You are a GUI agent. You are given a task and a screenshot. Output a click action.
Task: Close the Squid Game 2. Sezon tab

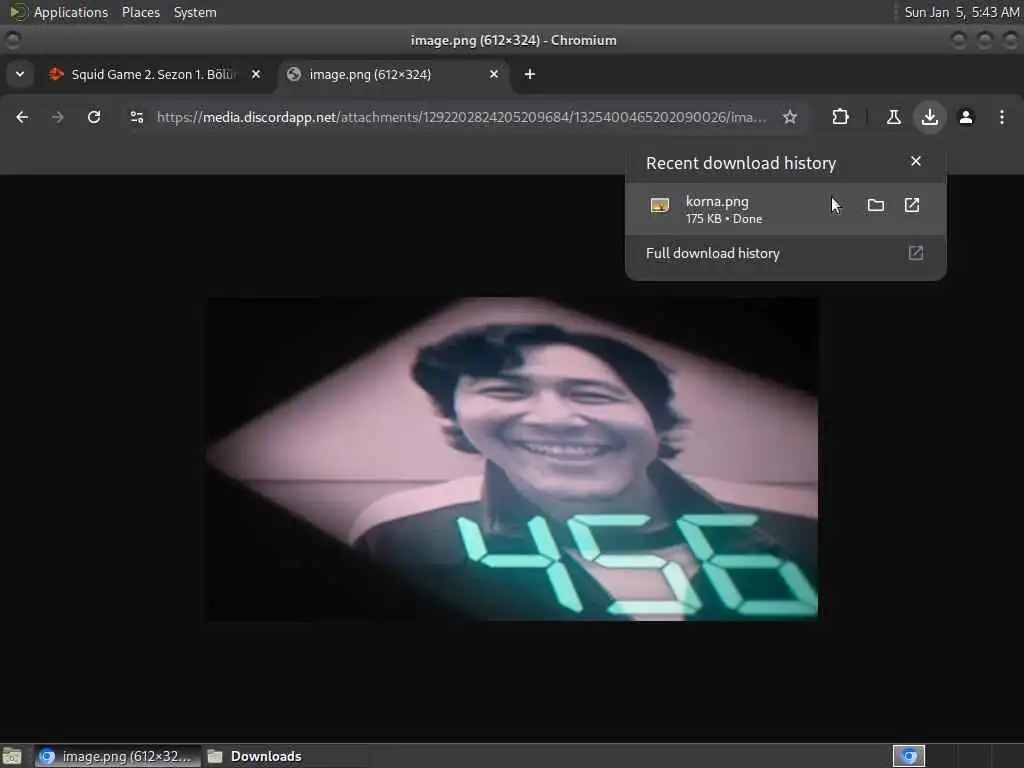point(256,74)
